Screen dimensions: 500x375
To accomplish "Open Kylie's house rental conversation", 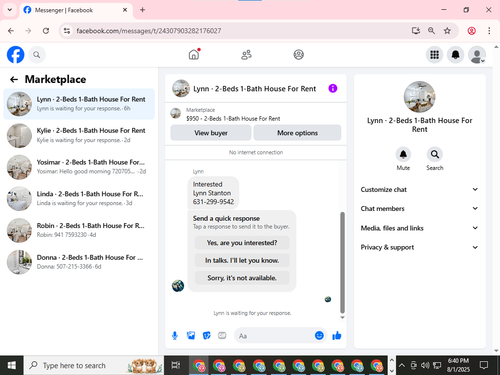I will point(79,135).
